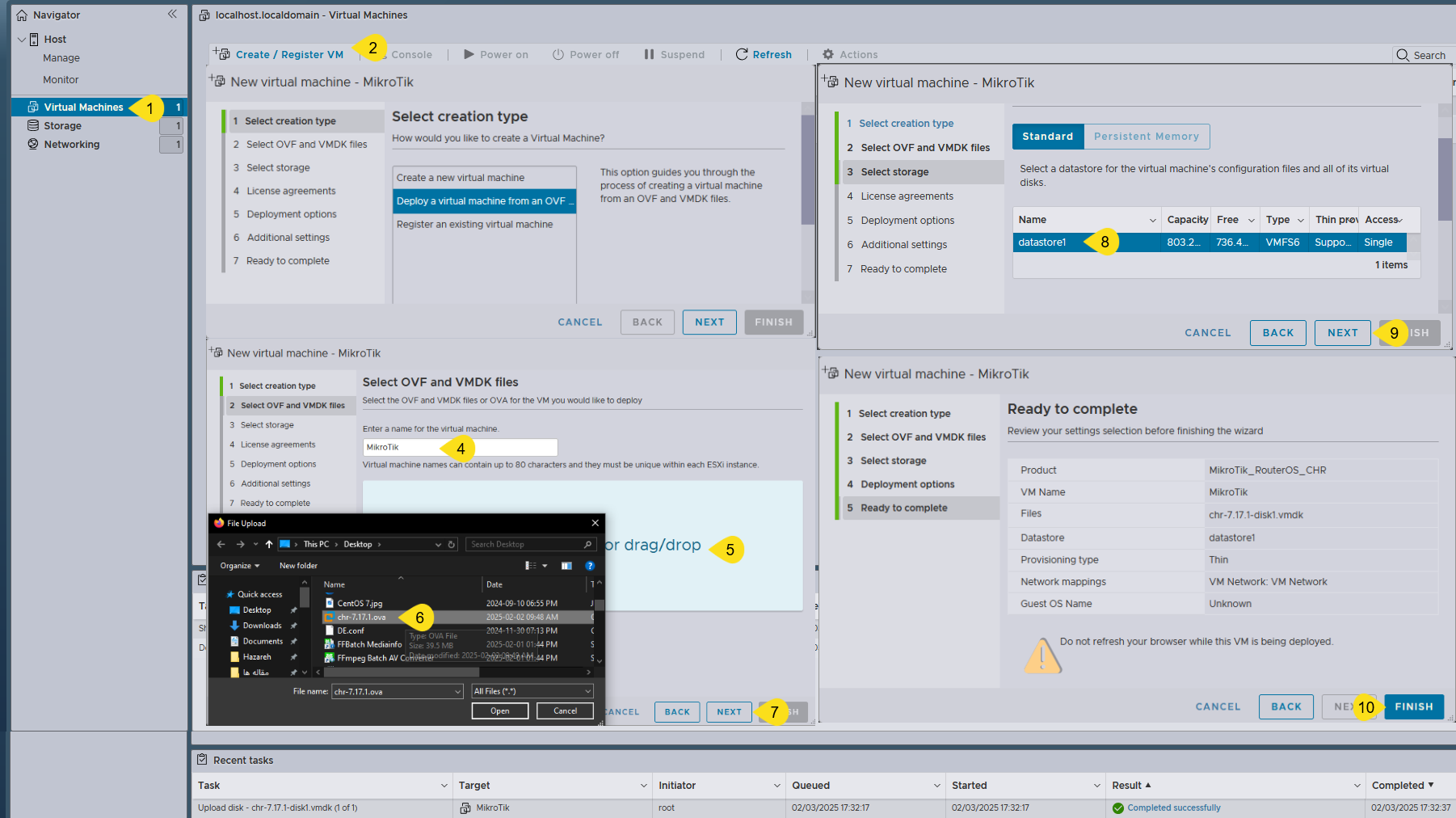Click BACK in the Select storage wizard

(1278, 332)
